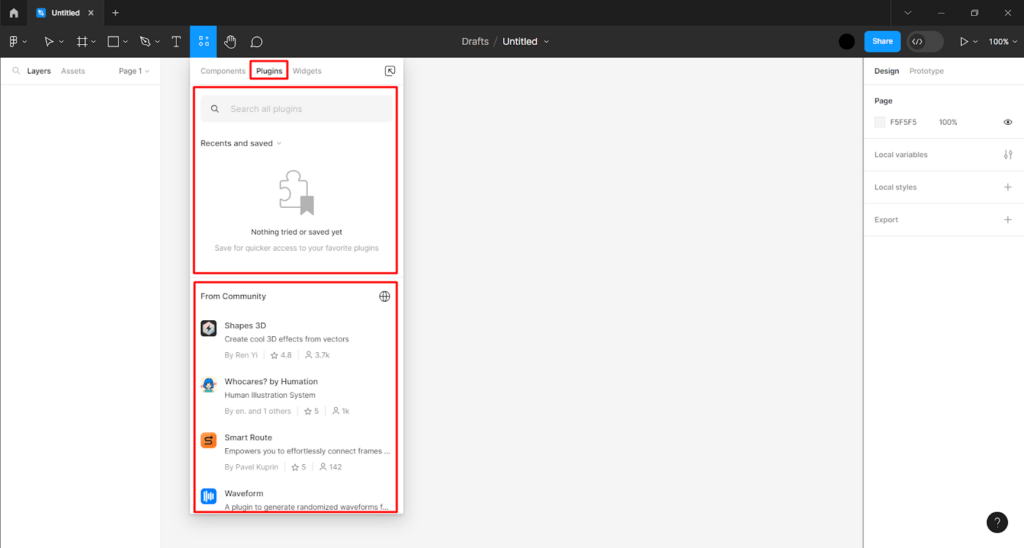Select the Text tool
The height and width of the screenshot is (548, 1024).
(x=176, y=42)
